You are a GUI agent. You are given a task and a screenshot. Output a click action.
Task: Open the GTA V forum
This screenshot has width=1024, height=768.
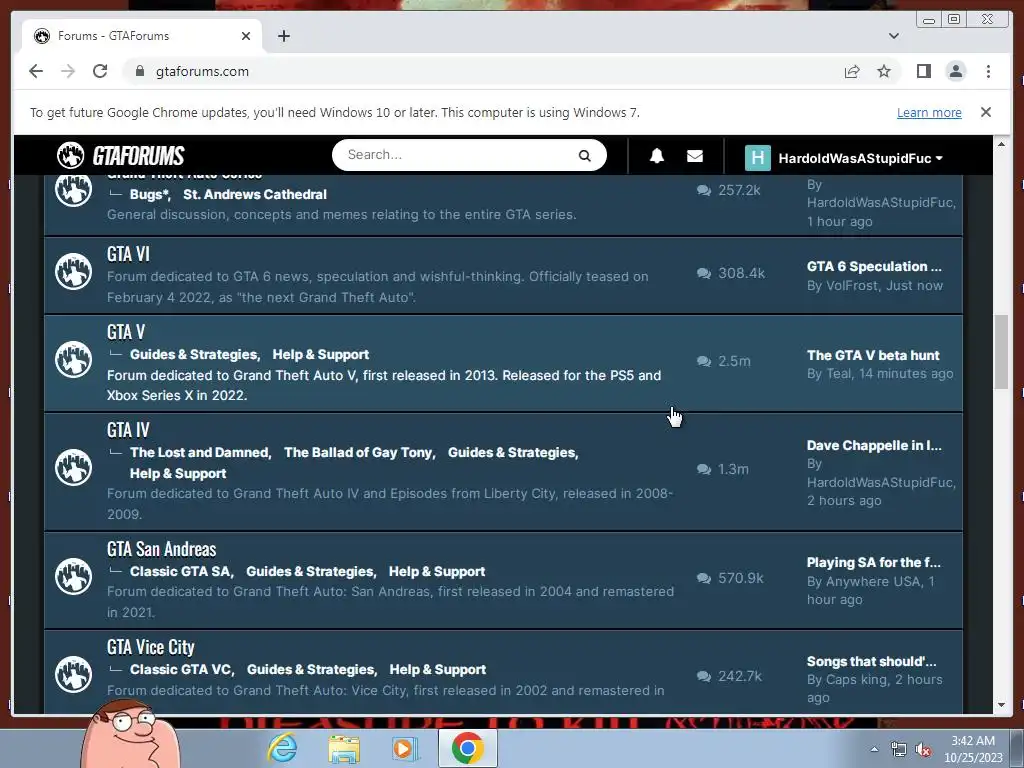tap(125, 332)
